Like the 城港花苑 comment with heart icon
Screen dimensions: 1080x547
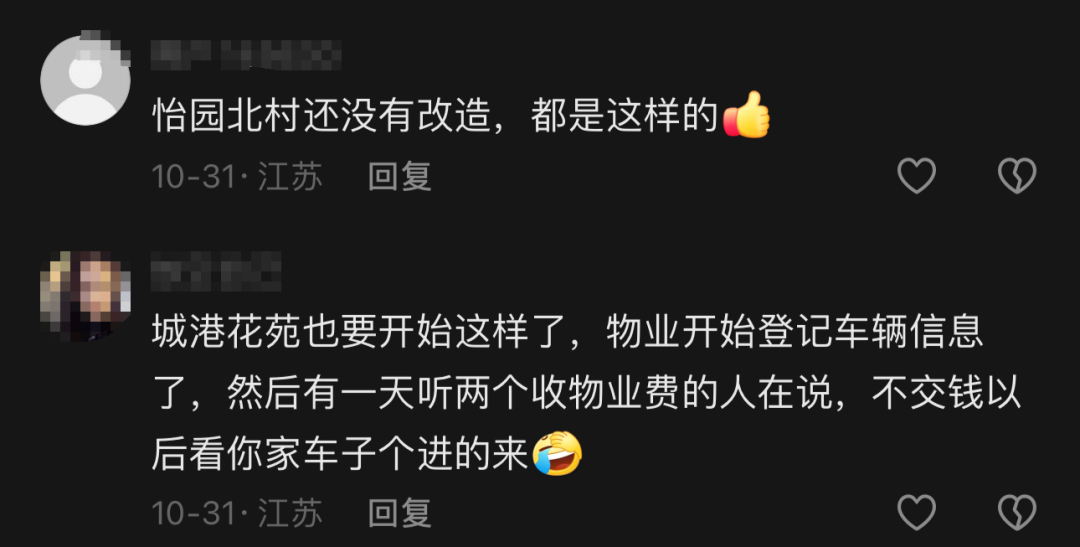click(x=917, y=512)
